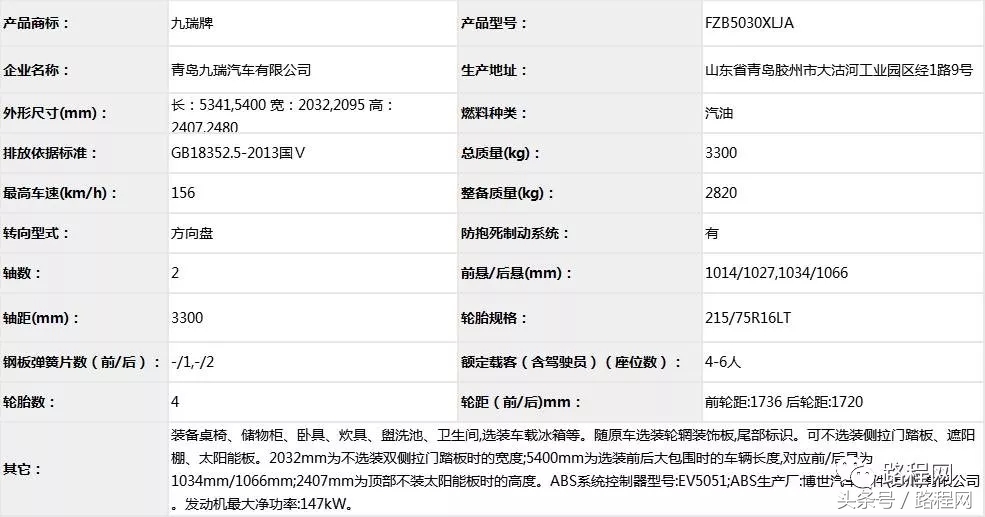Click the 最高车速(km/h) label

click(60, 193)
